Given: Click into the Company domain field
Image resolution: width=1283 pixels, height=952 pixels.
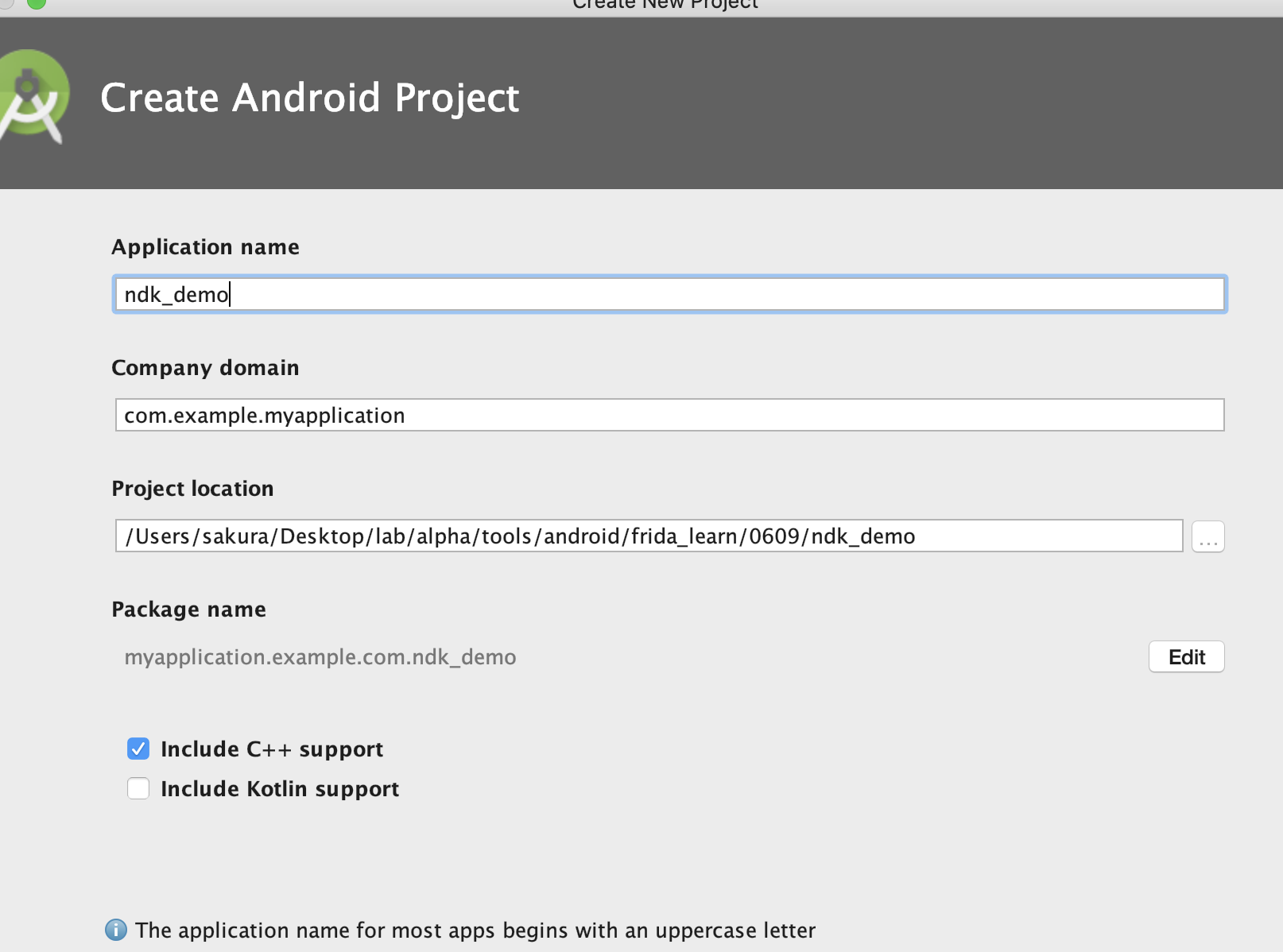Looking at the screenshot, I should click(x=669, y=415).
